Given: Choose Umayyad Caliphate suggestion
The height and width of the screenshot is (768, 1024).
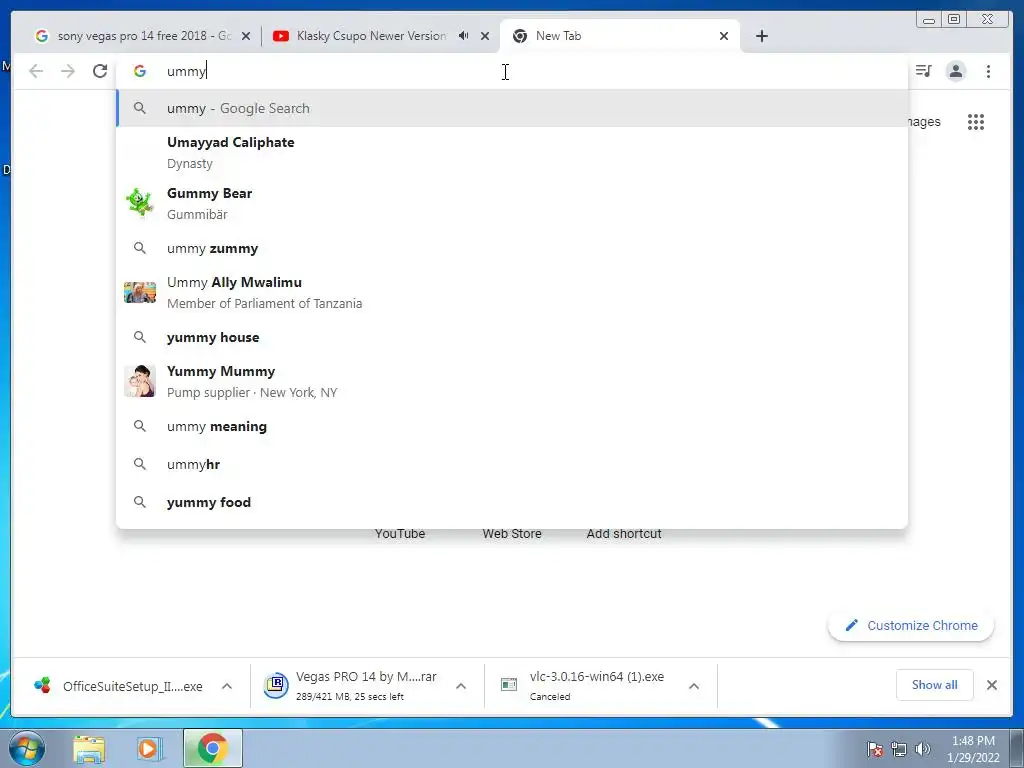Looking at the screenshot, I should [x=512, y=152].
